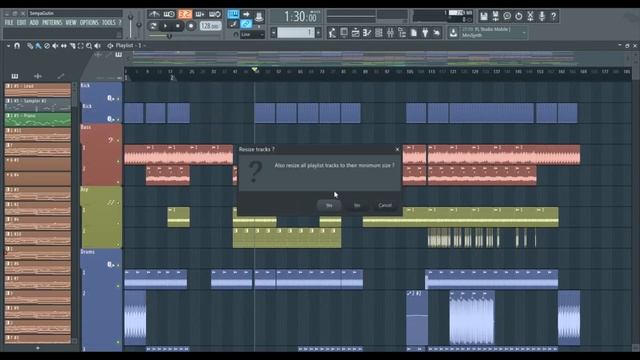Click the undo history circular arrow icon
This screenshot has height=360, width=640.
pos(518,16)
